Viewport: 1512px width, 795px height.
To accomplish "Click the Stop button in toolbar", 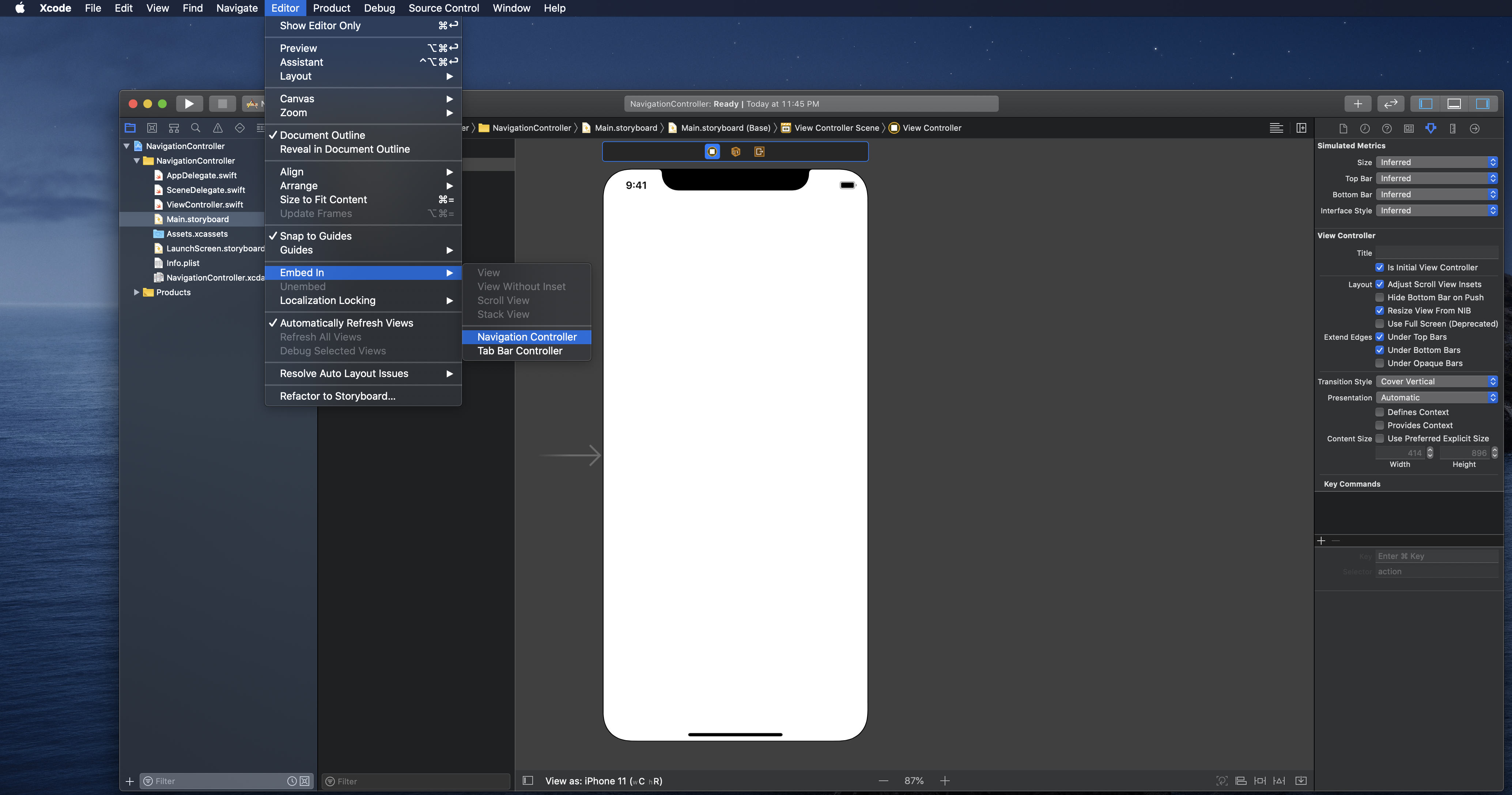I will click(x=222, y=104).
